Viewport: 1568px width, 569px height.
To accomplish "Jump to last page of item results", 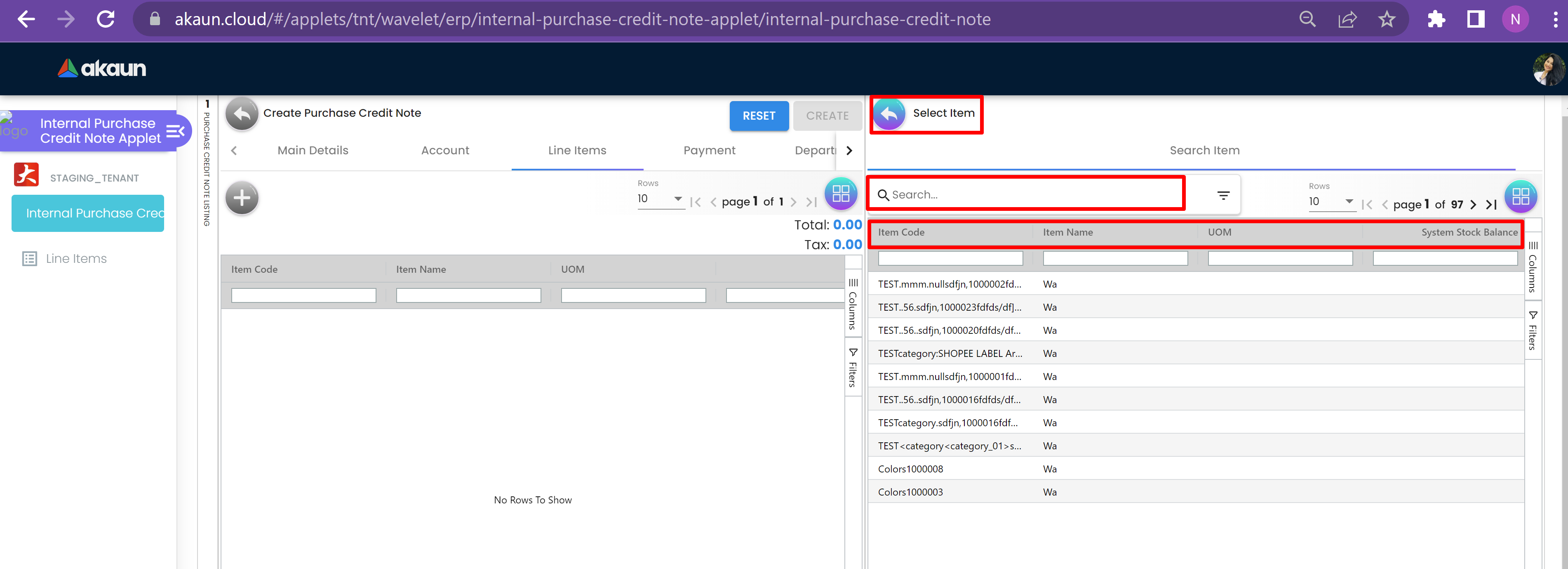I will pos(1491,205).
